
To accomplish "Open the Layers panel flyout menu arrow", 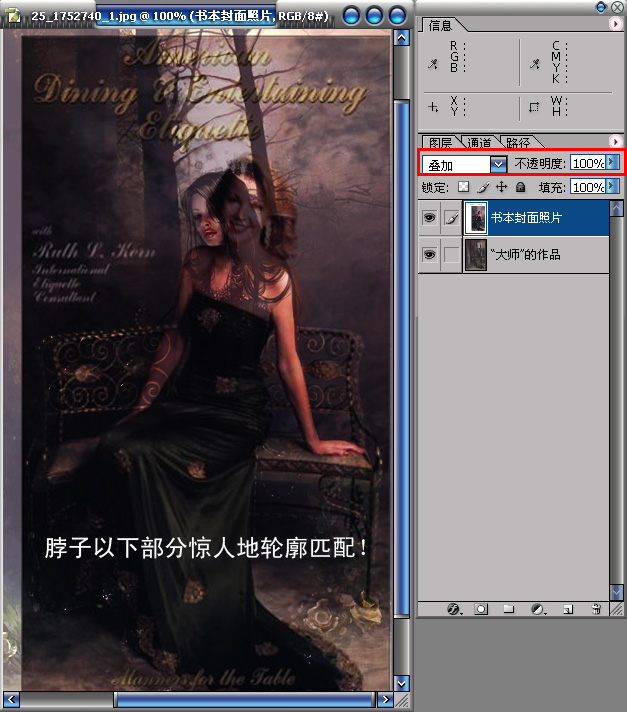I will point(616,142).
